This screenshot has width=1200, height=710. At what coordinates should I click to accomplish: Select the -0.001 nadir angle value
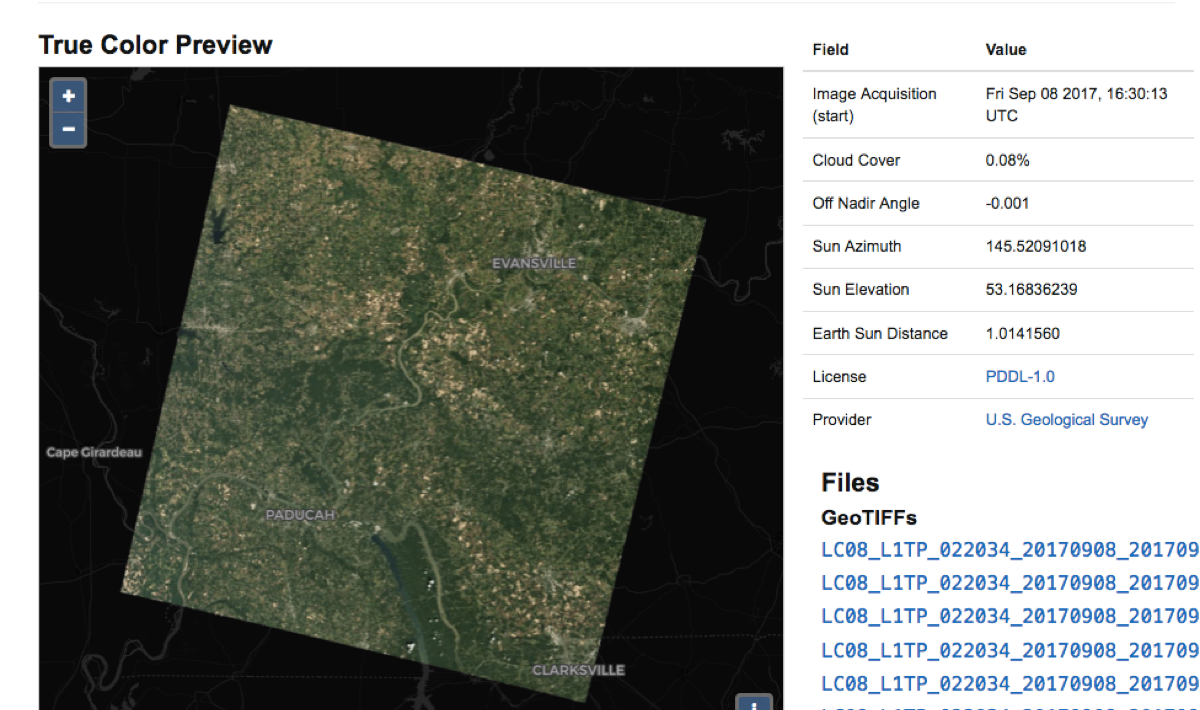click(x=1008, y=204)
